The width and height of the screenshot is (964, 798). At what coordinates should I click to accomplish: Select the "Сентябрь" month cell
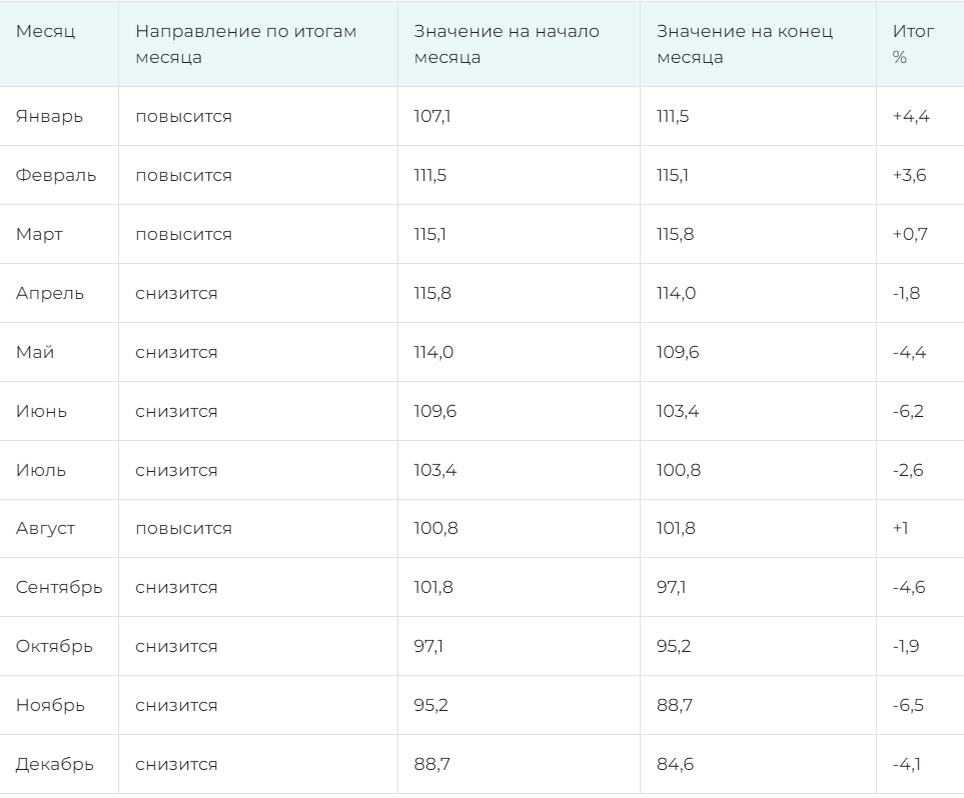59,587
